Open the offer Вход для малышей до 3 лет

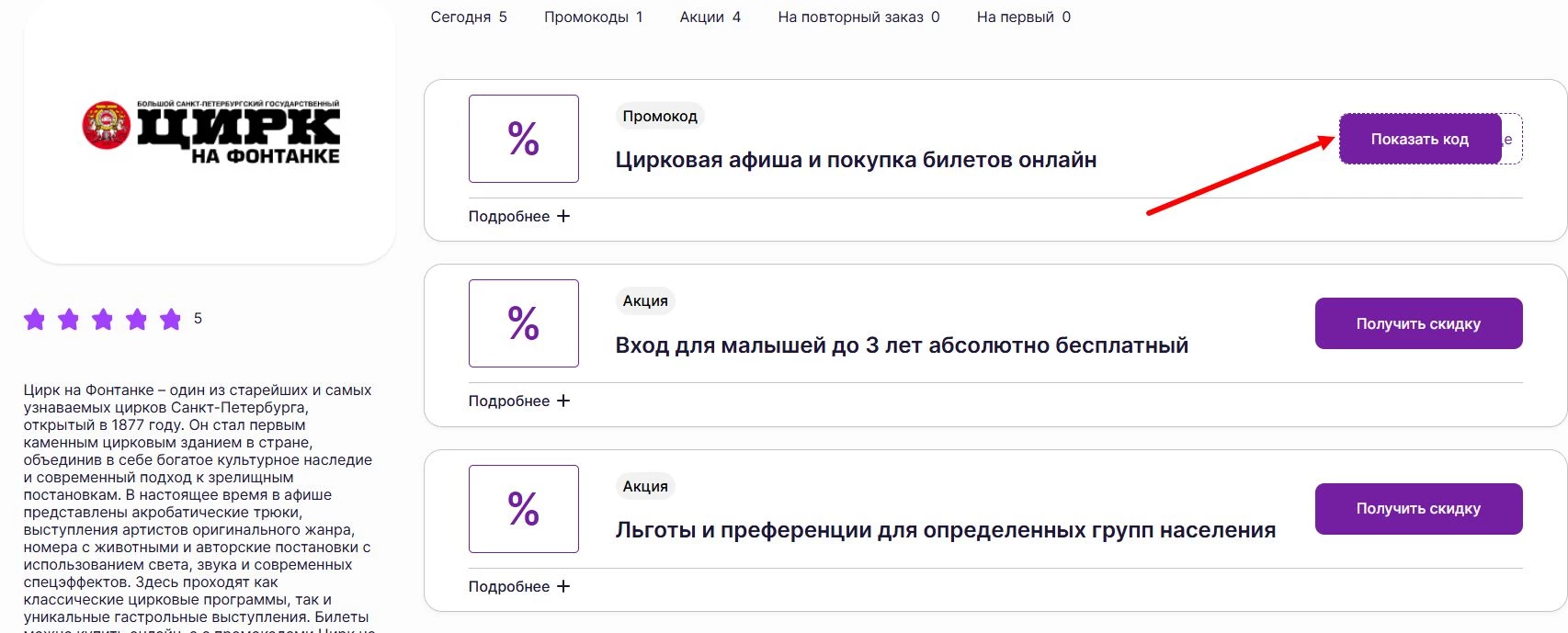pyautogui.click(x=902, y=345)
